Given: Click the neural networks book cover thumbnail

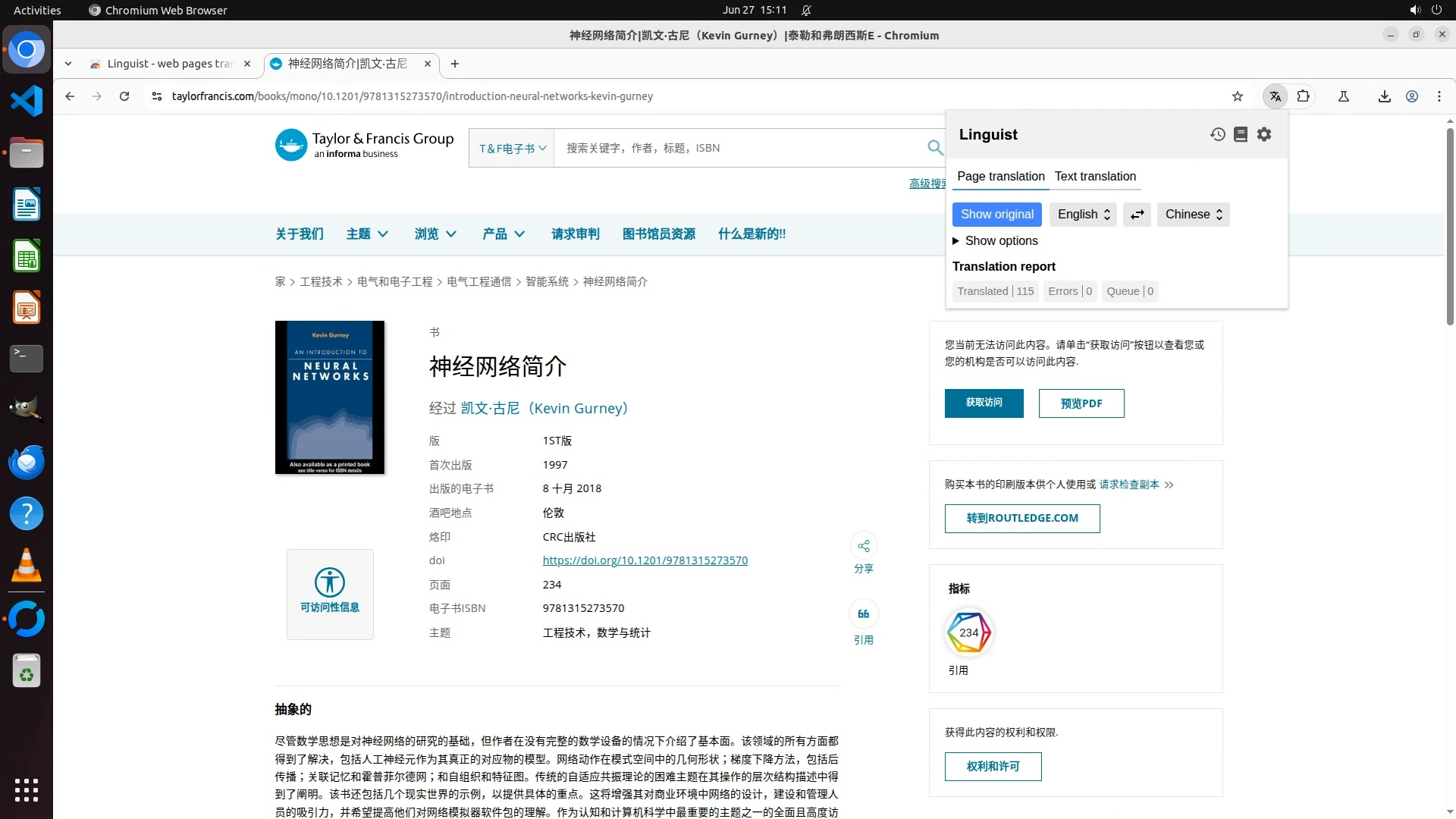Looking at the screenshot, I should click(x=329, y=397).
